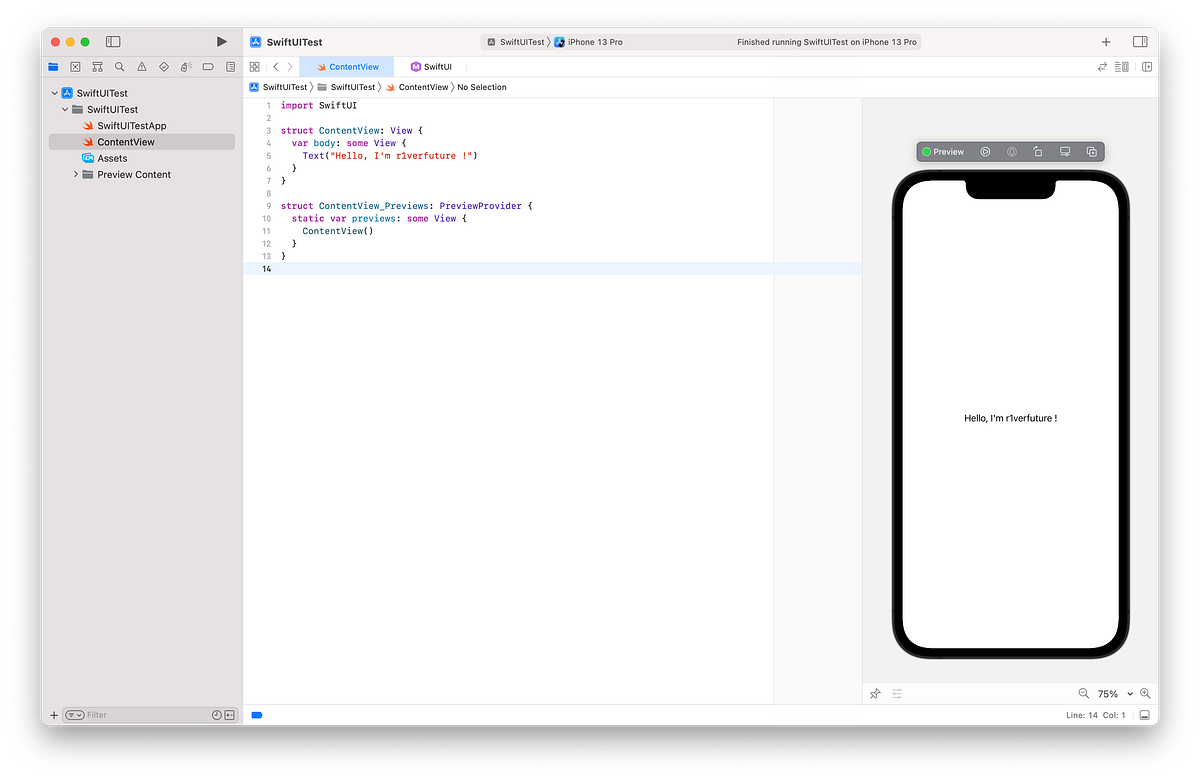Switch to the SwiftUI editor tab
Viewport: 1200px width, 780px height.
pos(432,66)
